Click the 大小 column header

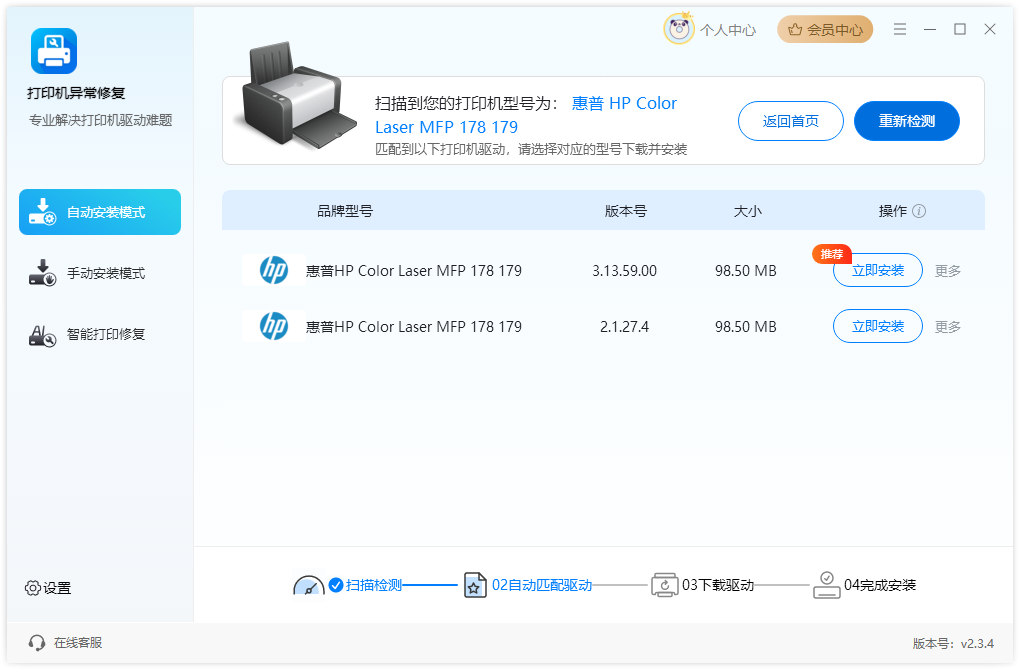tap(747, 211)
